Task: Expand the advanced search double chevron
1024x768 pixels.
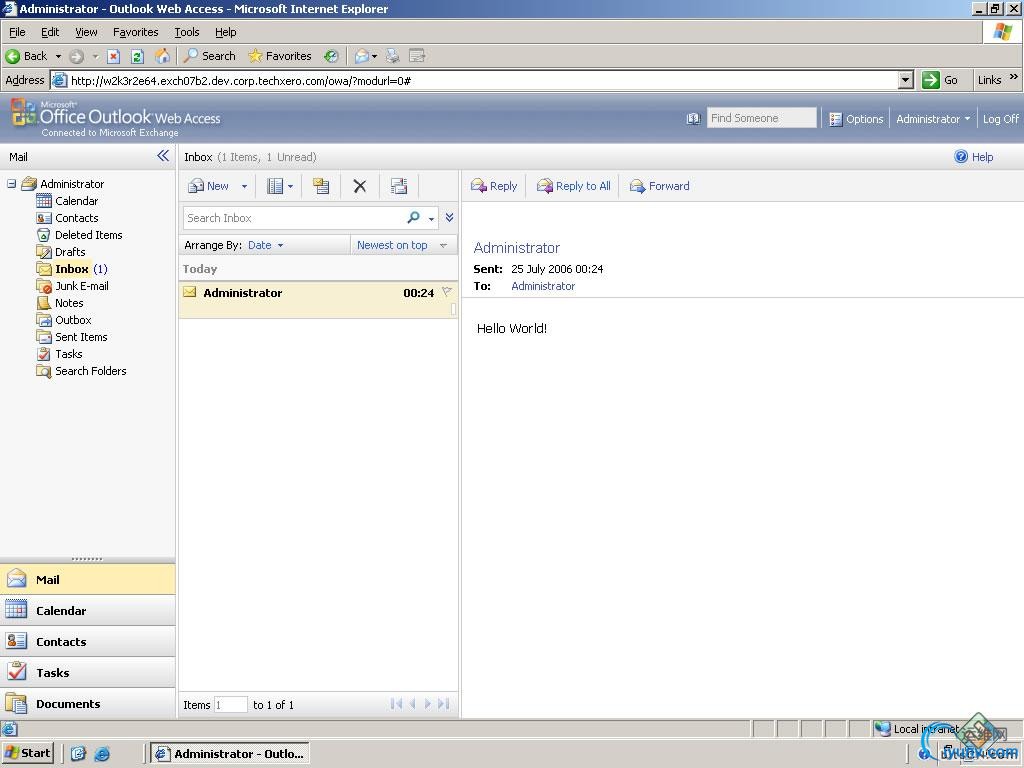Action: (449, 217)
